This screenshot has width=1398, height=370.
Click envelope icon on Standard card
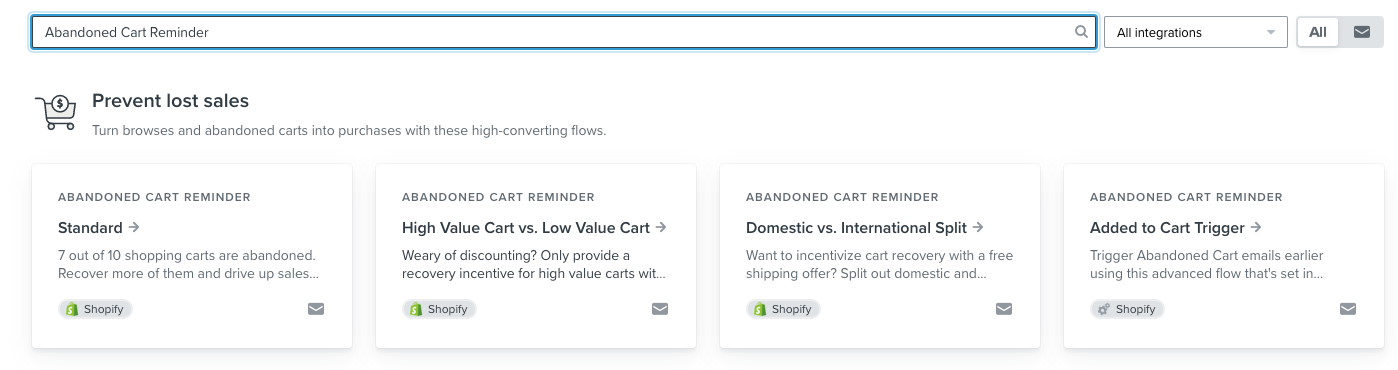(316, 309)
